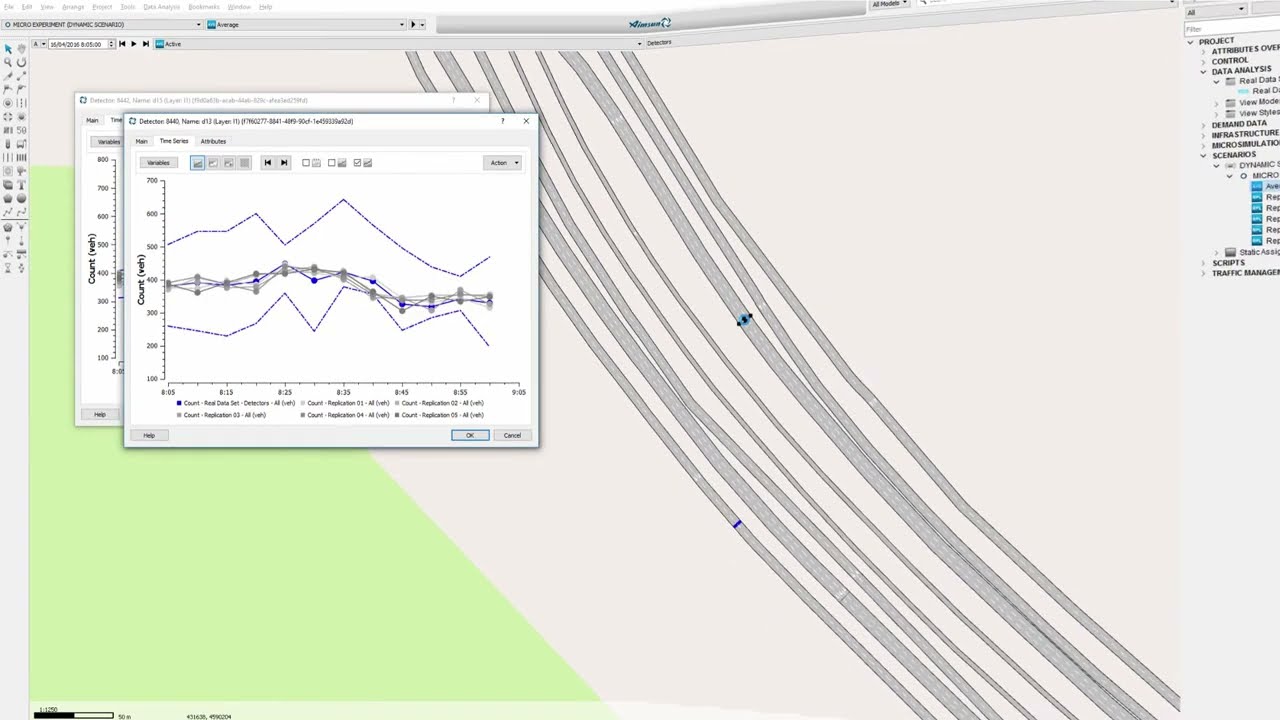This screenshot has height=720, width=1280.
Task: Select the Average result icon in project tree
Action: click(1257, 186)
